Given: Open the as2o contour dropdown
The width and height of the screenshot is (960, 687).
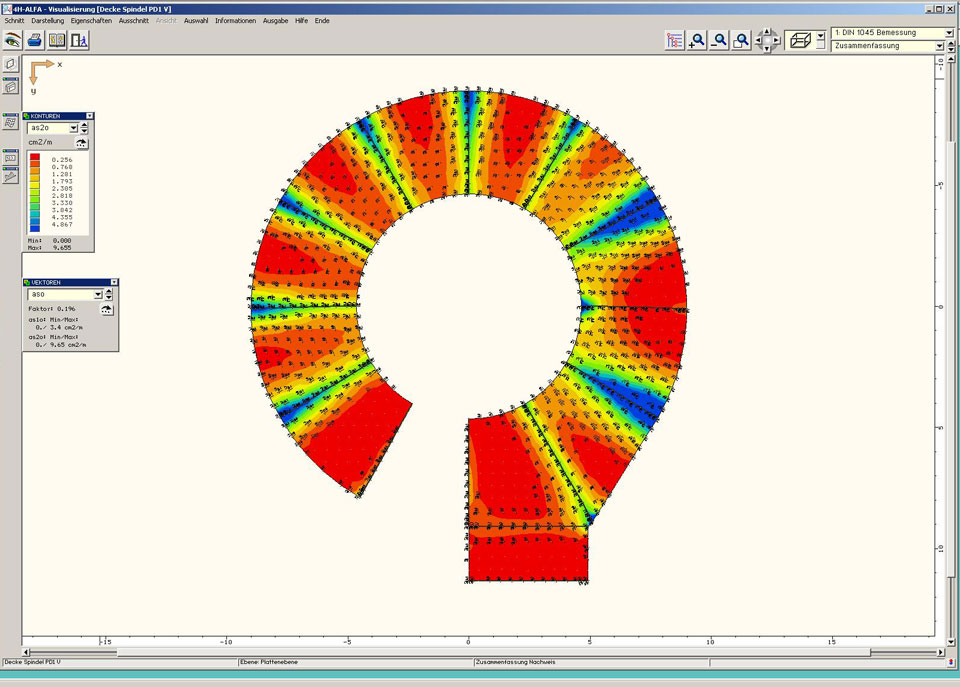Looking at the screenshot, I should (73, 128).
